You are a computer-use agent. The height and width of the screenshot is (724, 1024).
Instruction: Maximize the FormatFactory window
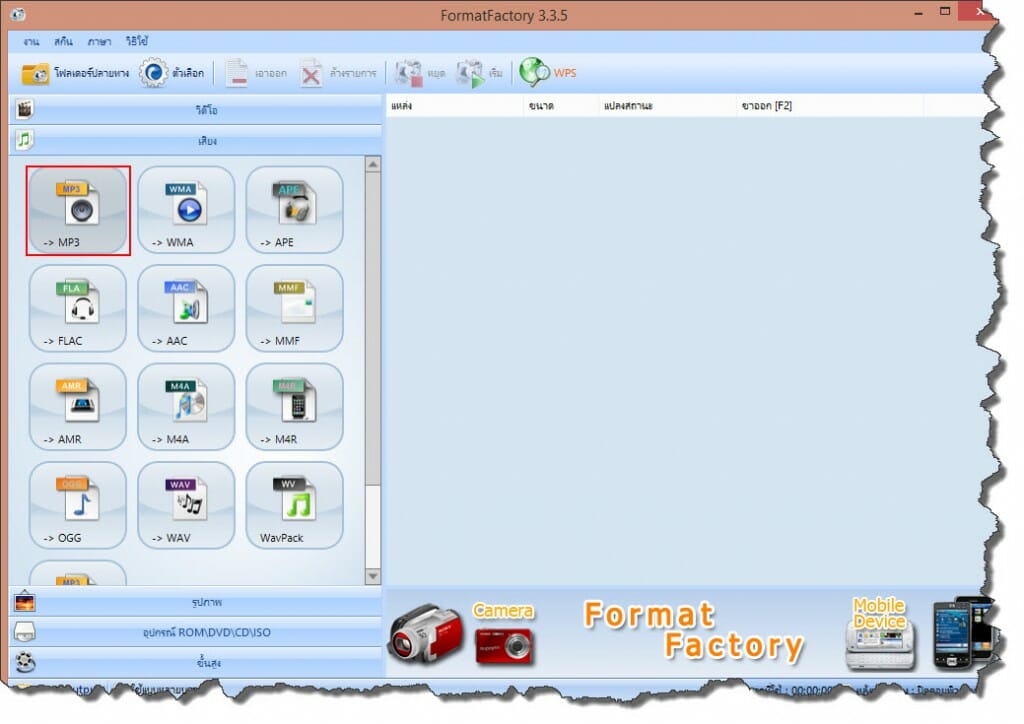945,12
